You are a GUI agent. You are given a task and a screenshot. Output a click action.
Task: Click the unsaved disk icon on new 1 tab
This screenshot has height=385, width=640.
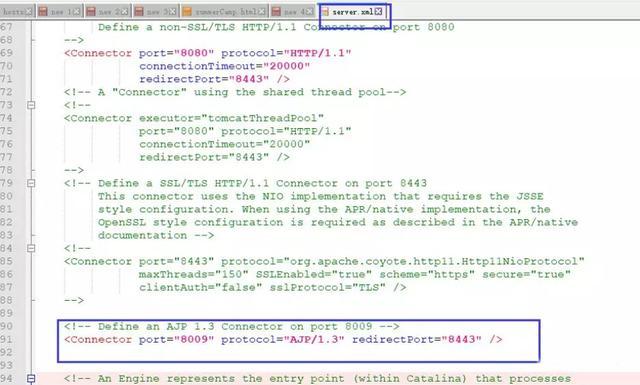click(43, 11)
